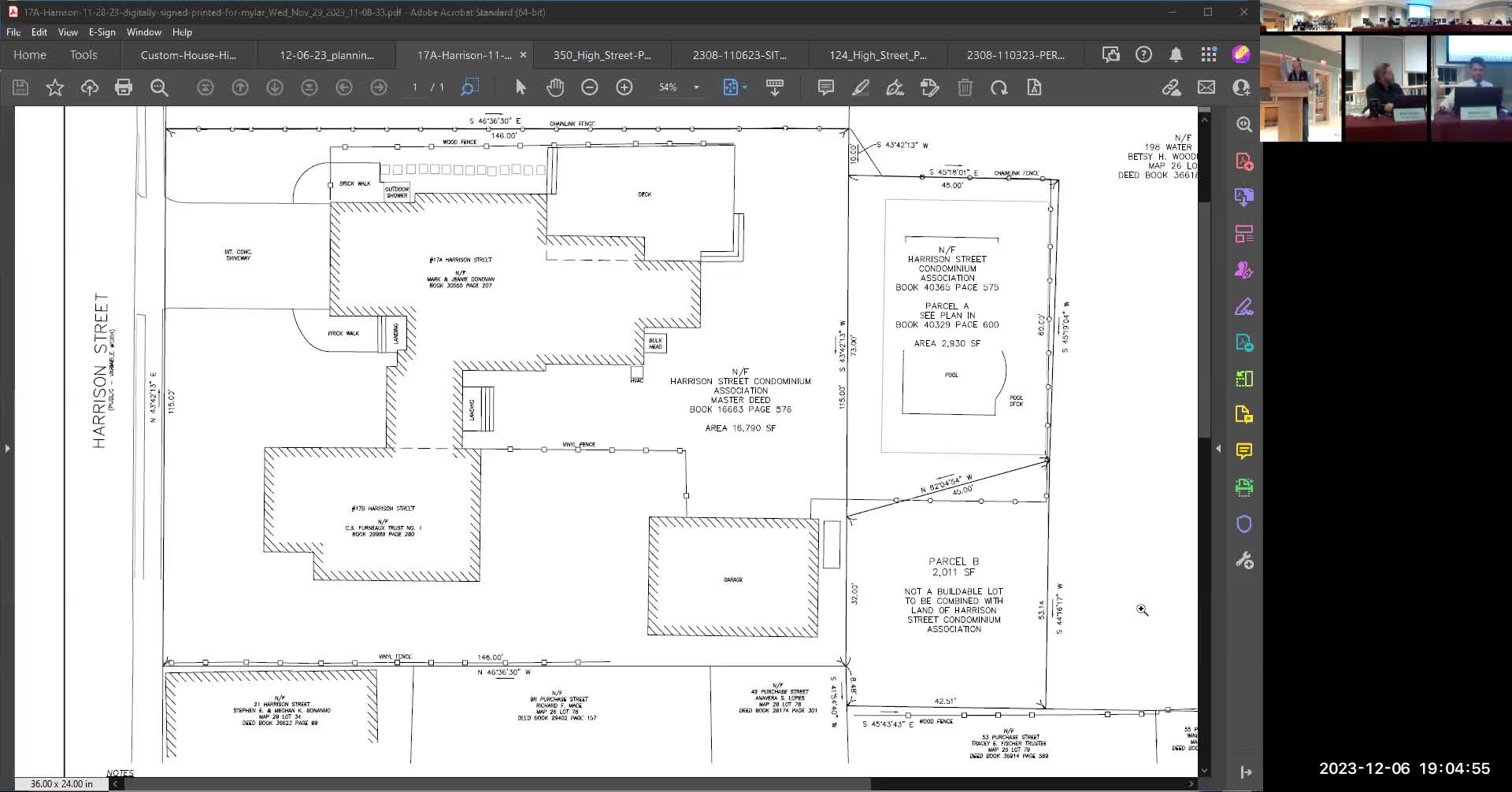Open the Find text magnifier icon
This screenshot has width=1512, height=792.
pos(159,87)
